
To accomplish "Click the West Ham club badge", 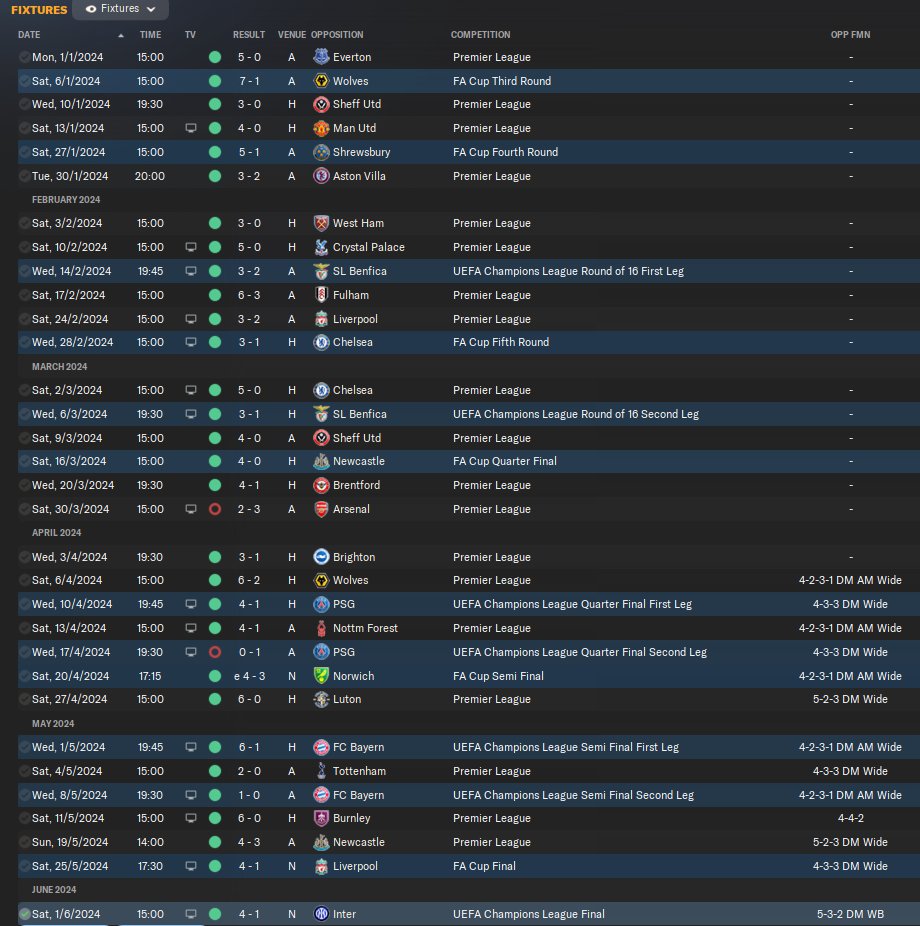I will pyautogui.click(x=321, y=223).
